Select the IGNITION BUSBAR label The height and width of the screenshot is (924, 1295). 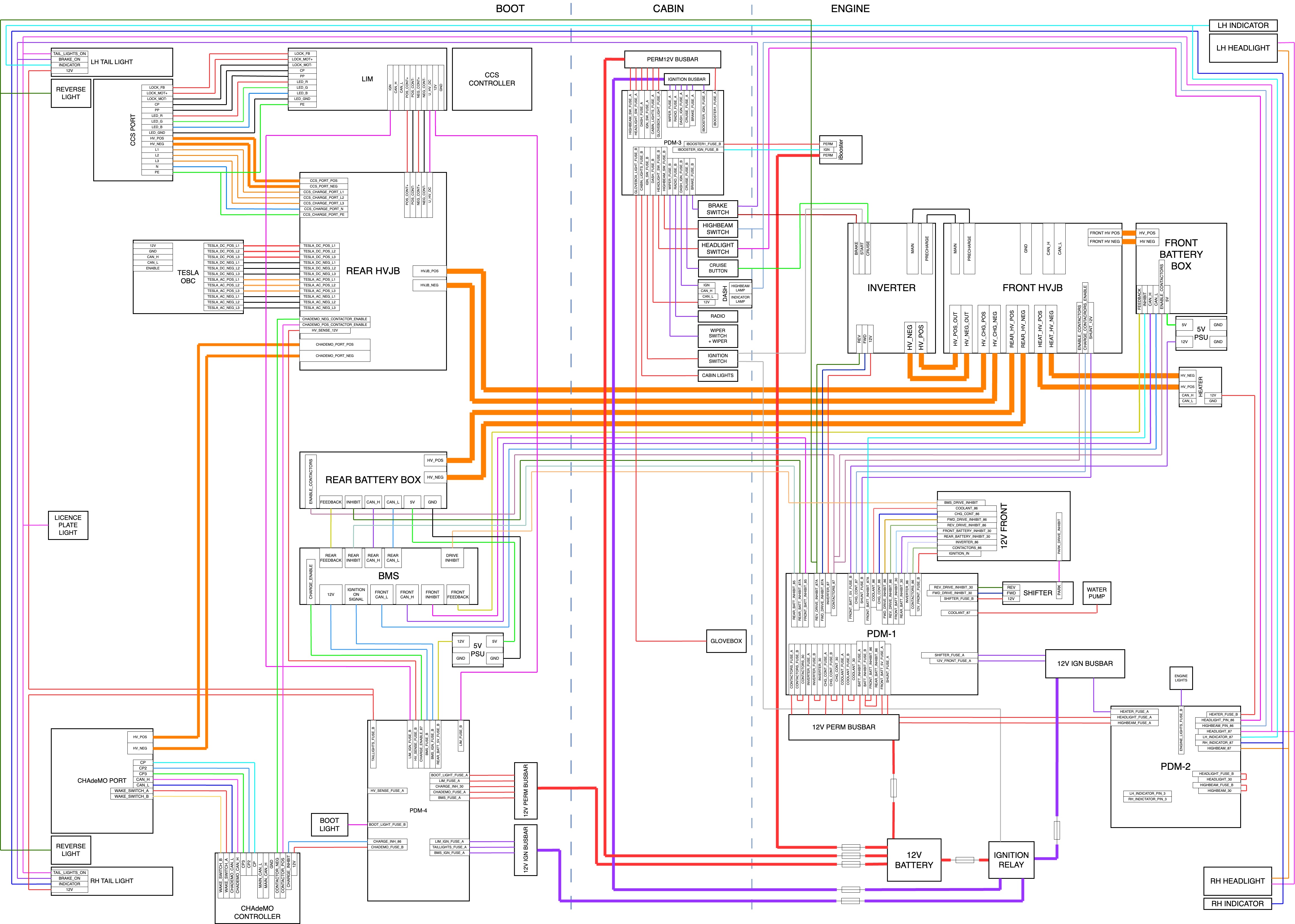coord(686,80)
